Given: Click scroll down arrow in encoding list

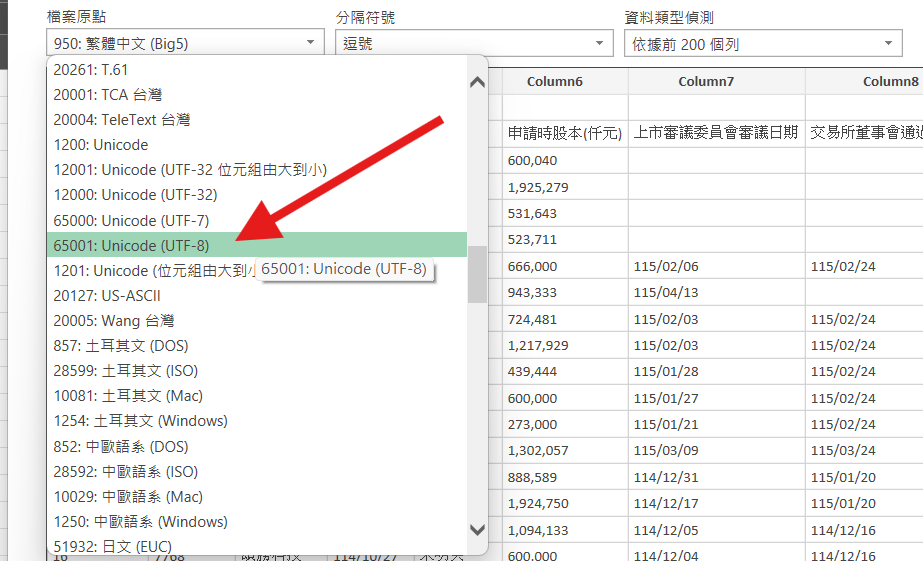Looking at the screenshot, I should click(x=477, y=530).
